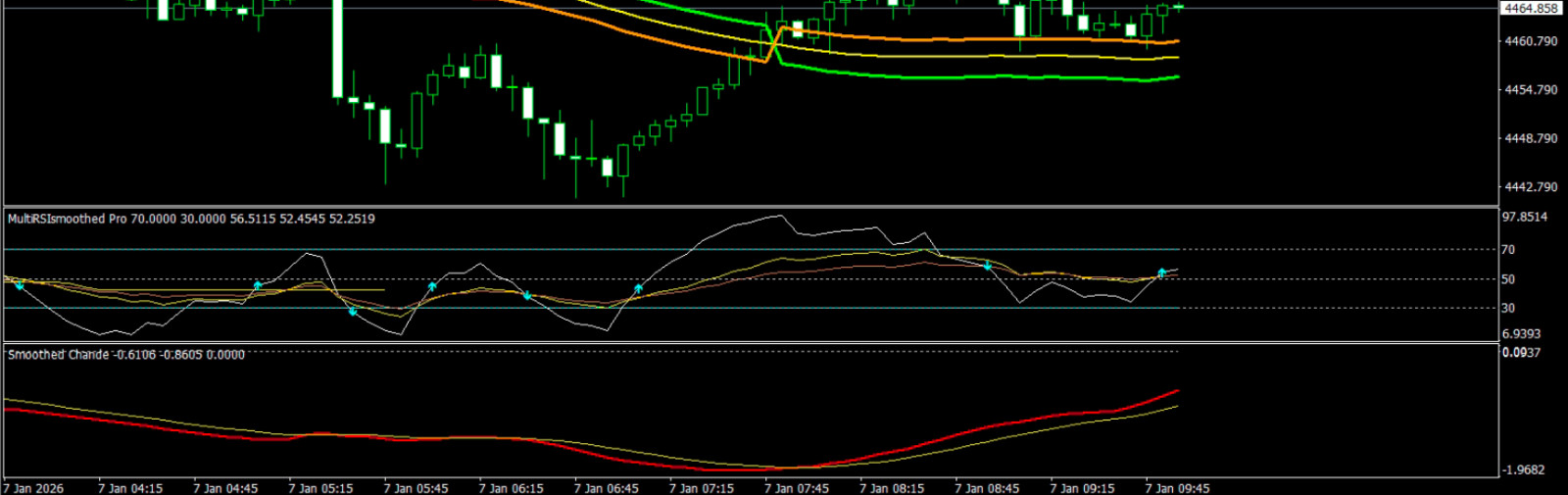The width and height of the screenshot is (1568, 495).
Task: Click price axis value 4442.790
Action: coord(1531,187)
